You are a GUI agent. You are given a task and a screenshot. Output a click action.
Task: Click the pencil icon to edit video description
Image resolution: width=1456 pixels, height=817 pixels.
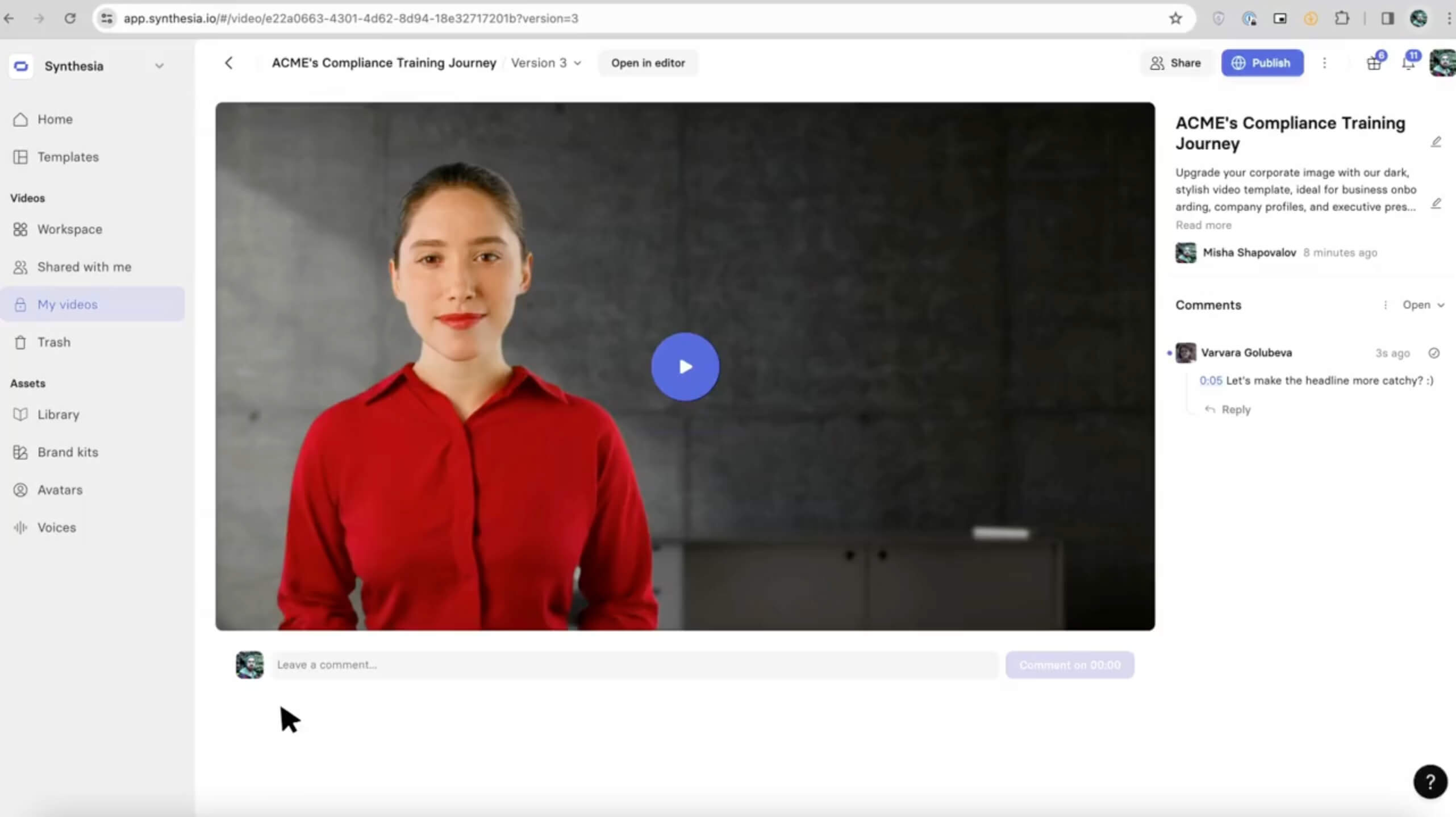coord(1436,203)
